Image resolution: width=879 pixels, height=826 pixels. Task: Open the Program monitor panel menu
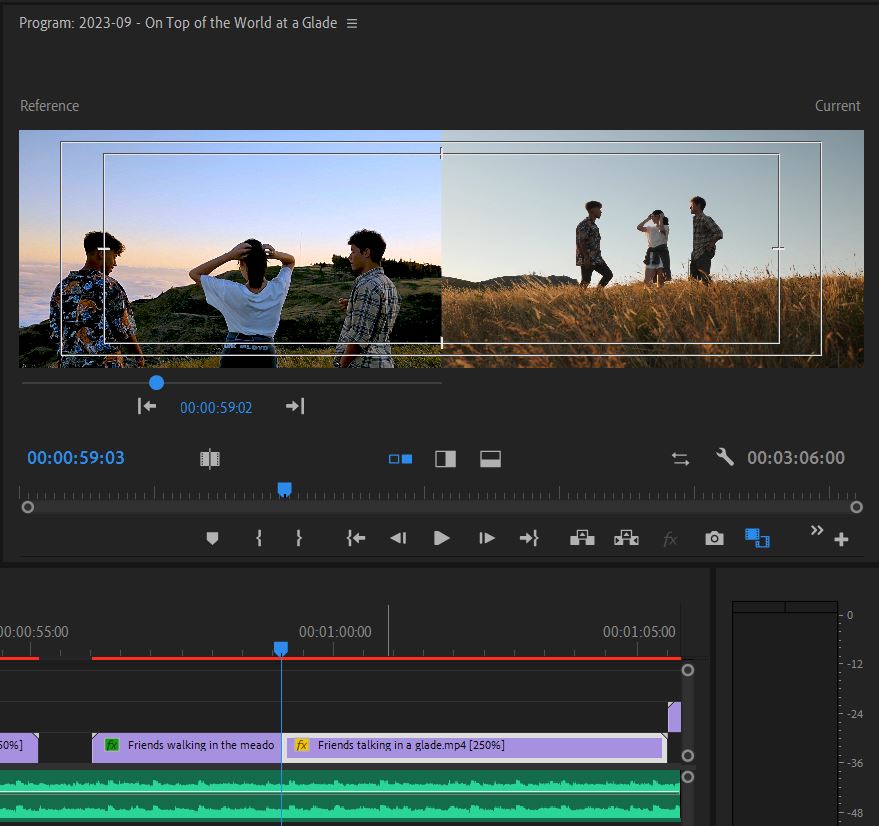(352, 24)
